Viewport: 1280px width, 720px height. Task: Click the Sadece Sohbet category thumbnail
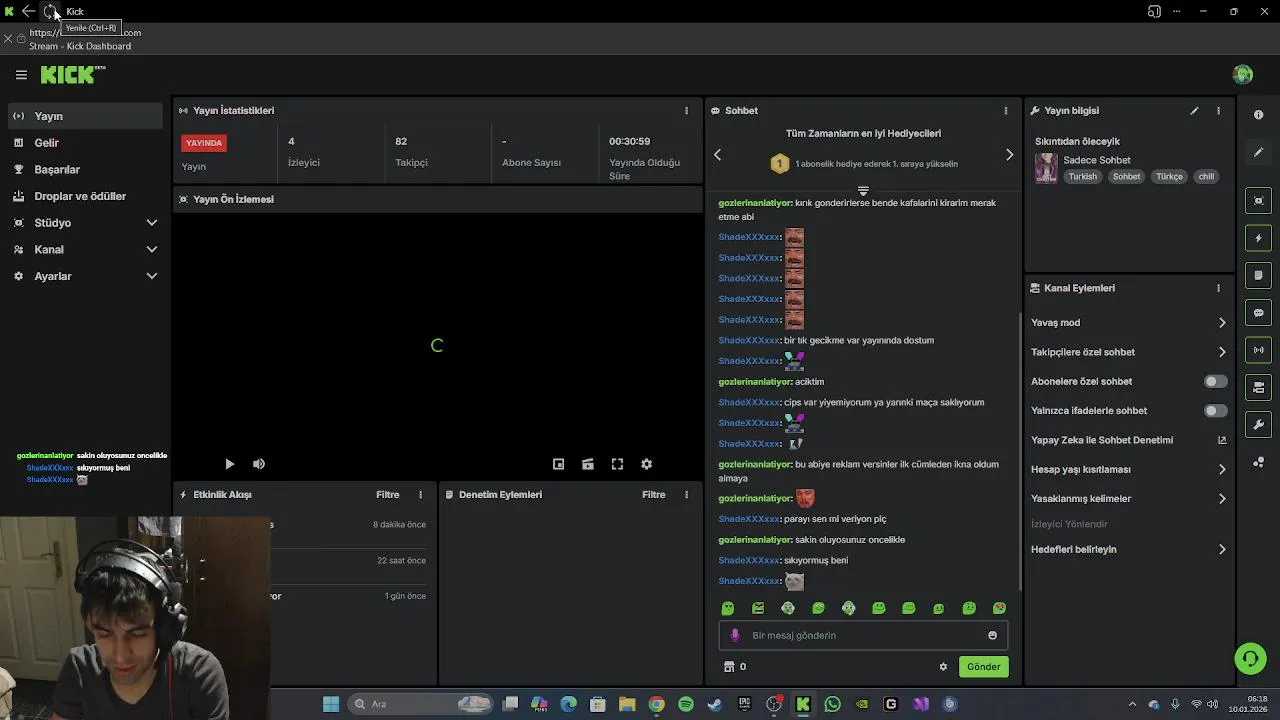pyautogui.click(x=1046, y=168)
